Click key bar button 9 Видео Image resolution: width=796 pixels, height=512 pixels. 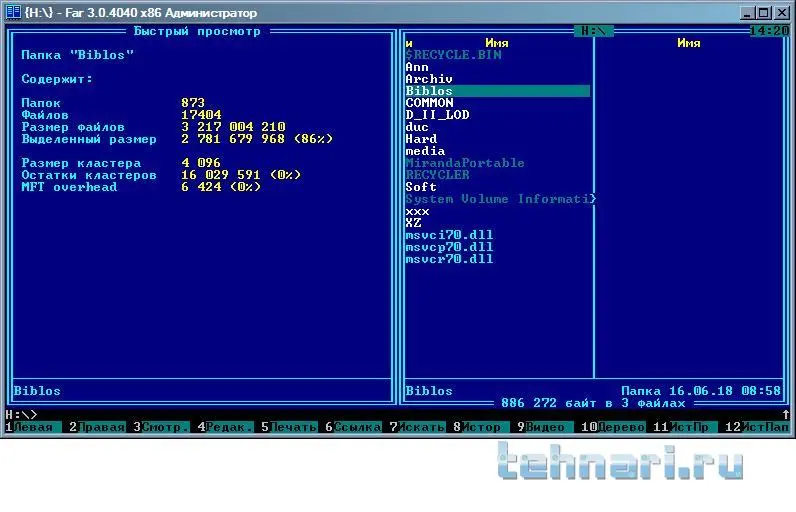click(545, 427)
